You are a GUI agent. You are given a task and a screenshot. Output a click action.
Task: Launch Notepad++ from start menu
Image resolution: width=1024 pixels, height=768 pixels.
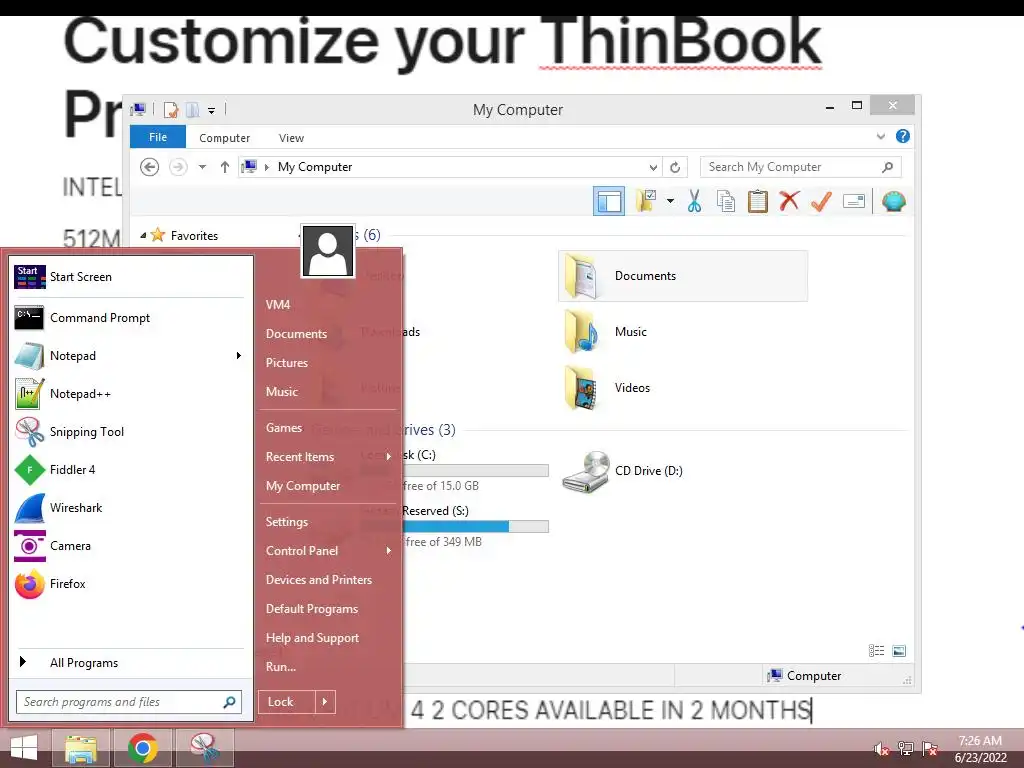(x=129, y=394)
